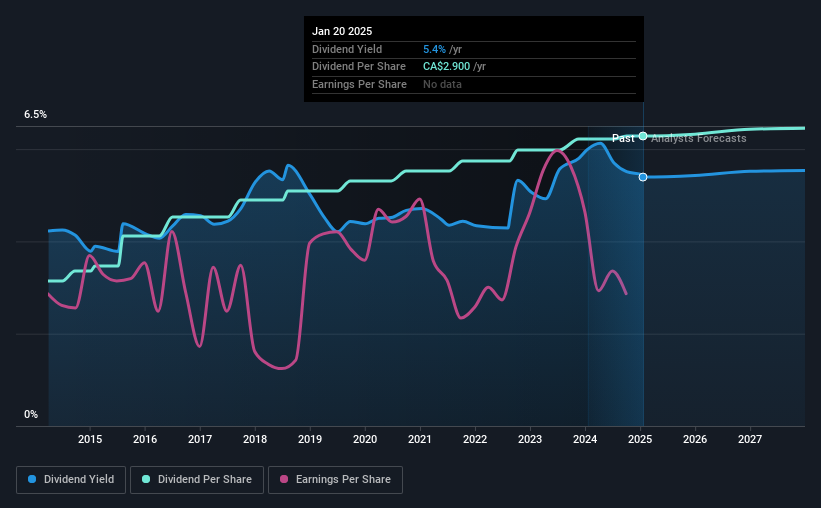Screen dimensions: 821x508
Task: Click the 2023 x-axis label
Action: point(530,439)
